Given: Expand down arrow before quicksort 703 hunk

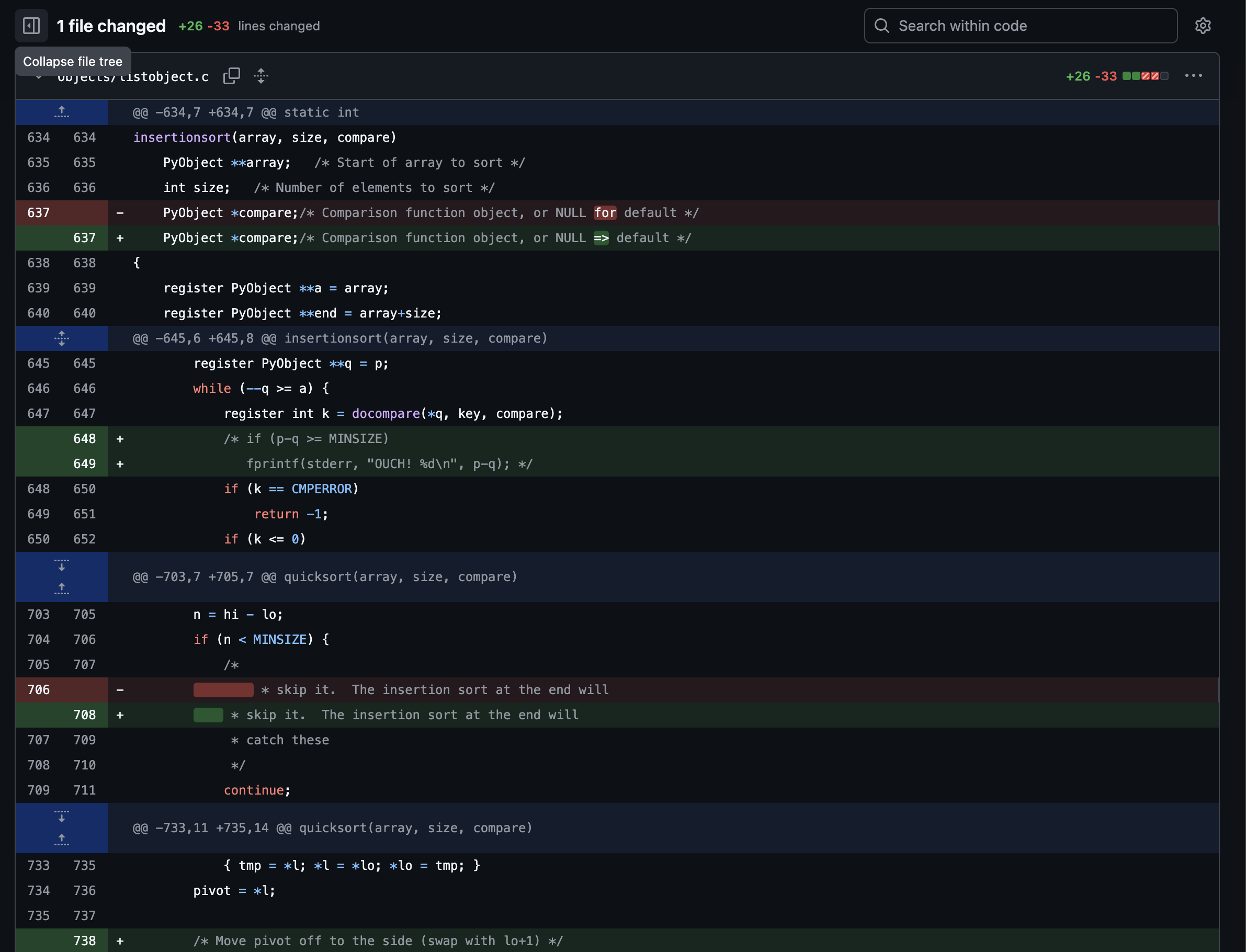Looking at the screenshot, I should tap(62, 565).
